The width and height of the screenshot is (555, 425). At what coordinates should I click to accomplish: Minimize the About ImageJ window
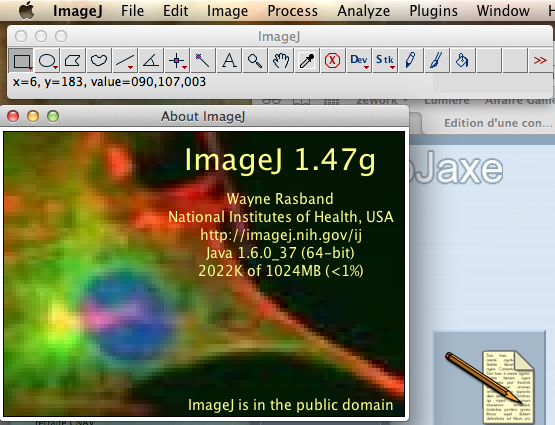tap(33, 116)
